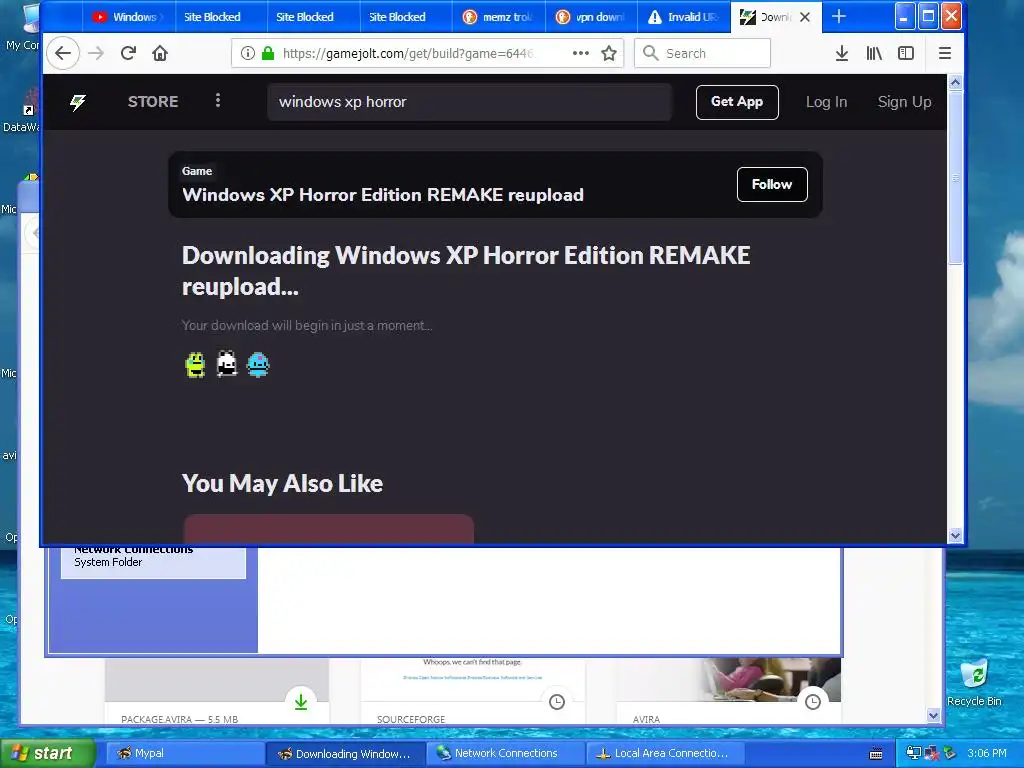Viewport: 1024px width, 768px height.
Task: Click scroll up arrow of page scrollbar
Action: [x=955, y=82]
